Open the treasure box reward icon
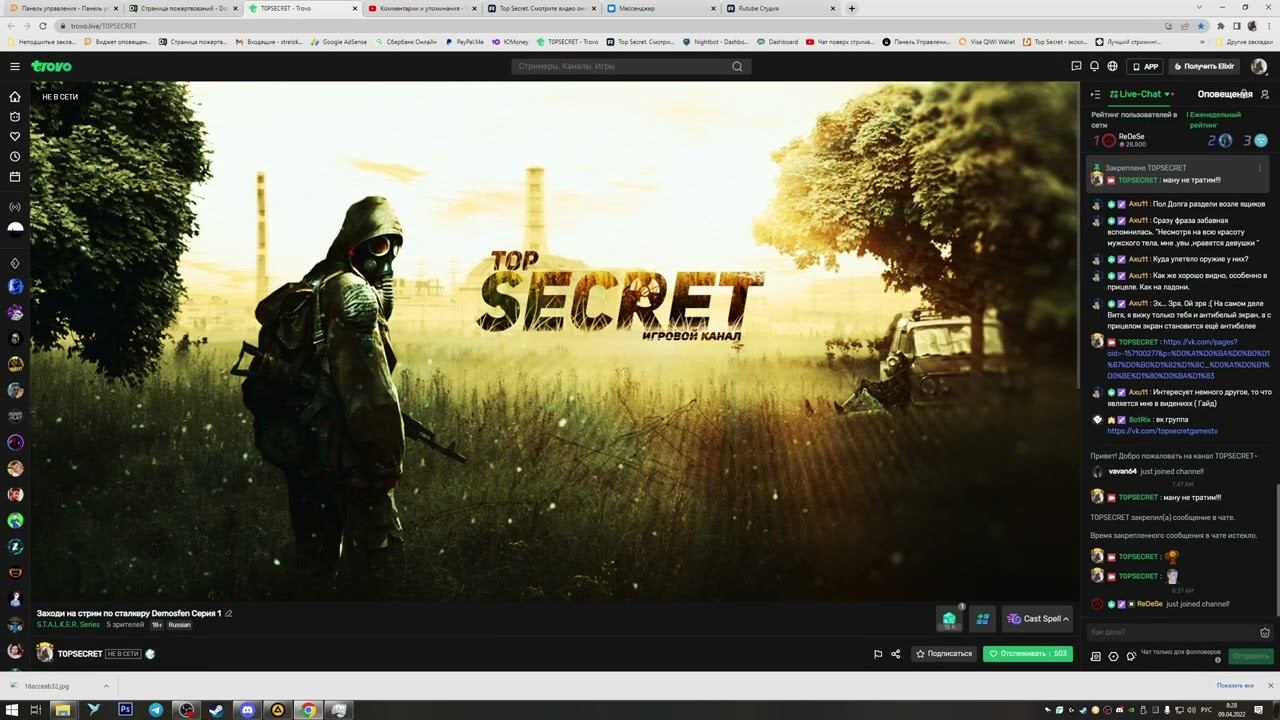 coord(949,619)
